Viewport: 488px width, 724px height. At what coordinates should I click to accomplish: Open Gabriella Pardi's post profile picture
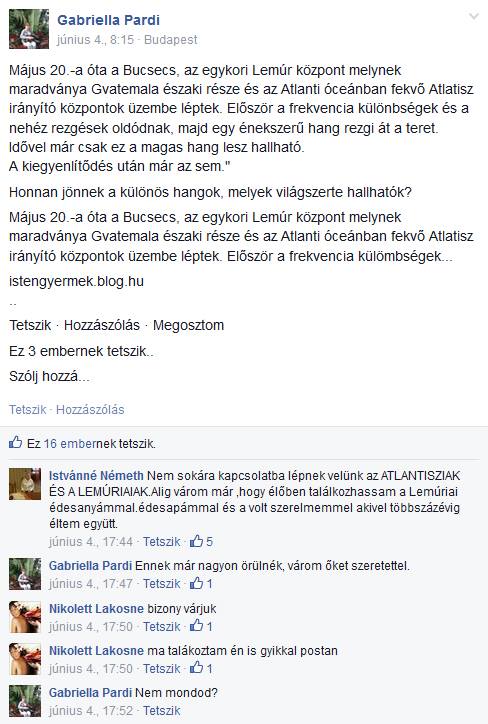(x=29, y=29)
